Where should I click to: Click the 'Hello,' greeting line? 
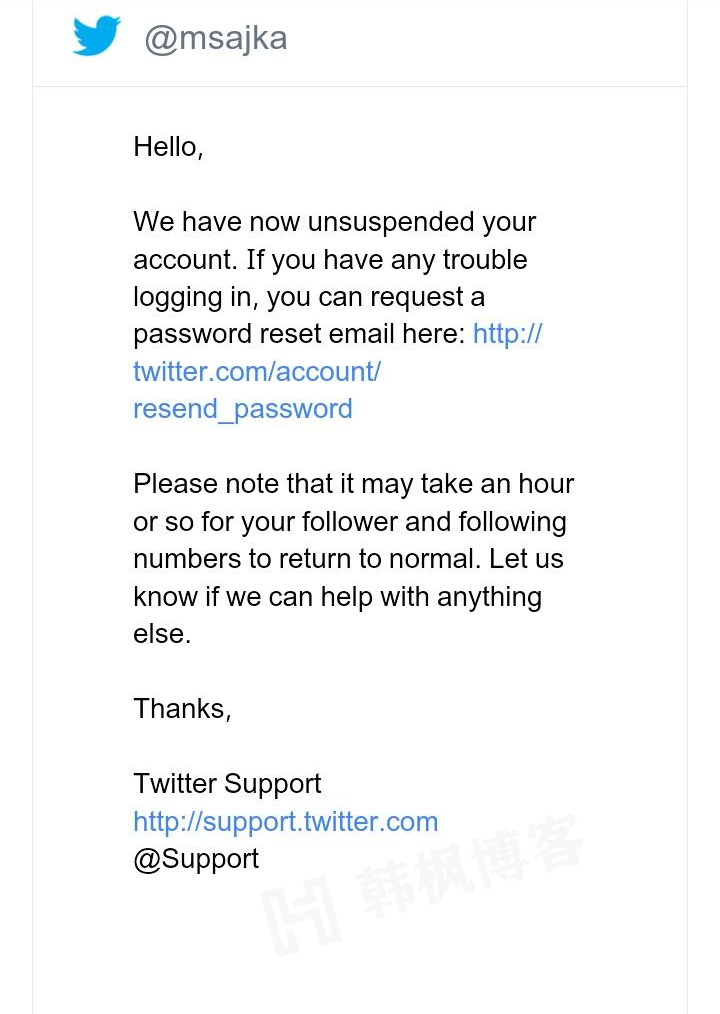168,147
